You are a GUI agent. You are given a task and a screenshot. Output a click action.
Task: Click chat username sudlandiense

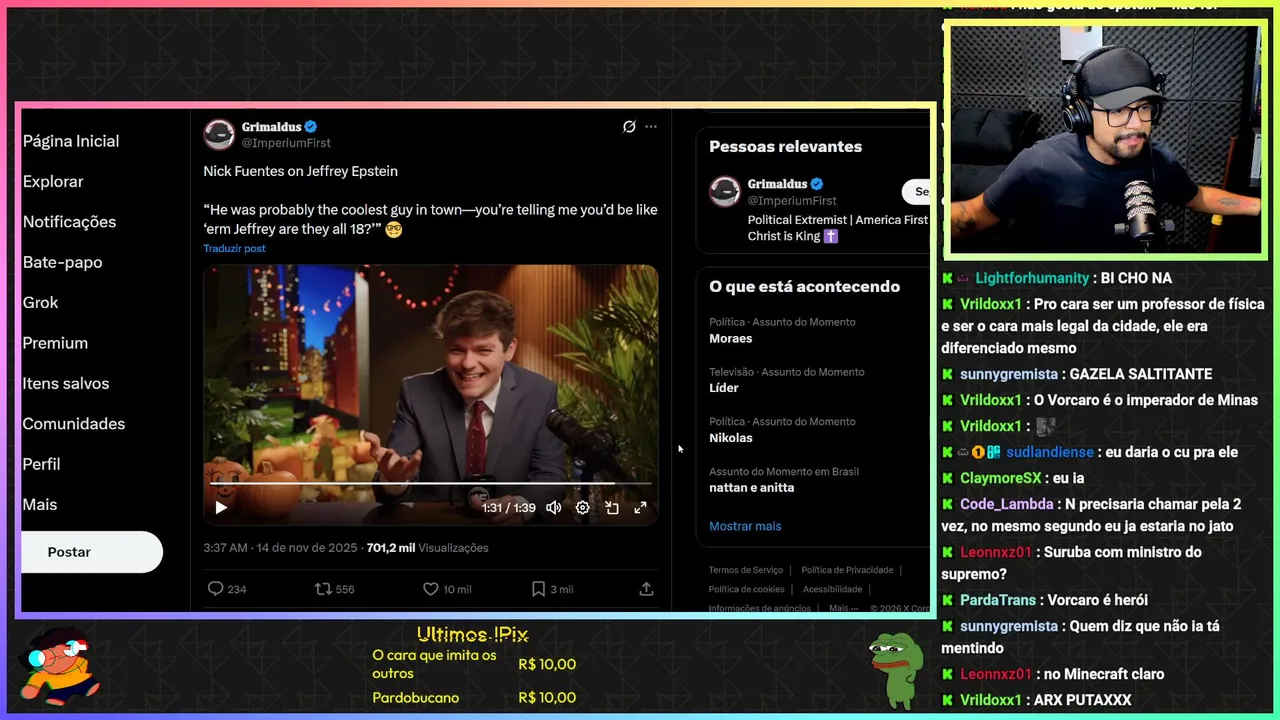(1050, 452)
